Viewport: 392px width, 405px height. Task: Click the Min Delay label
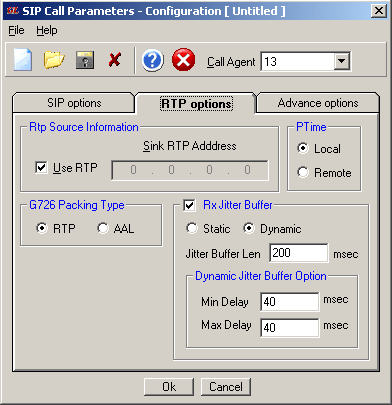[225, 302]
